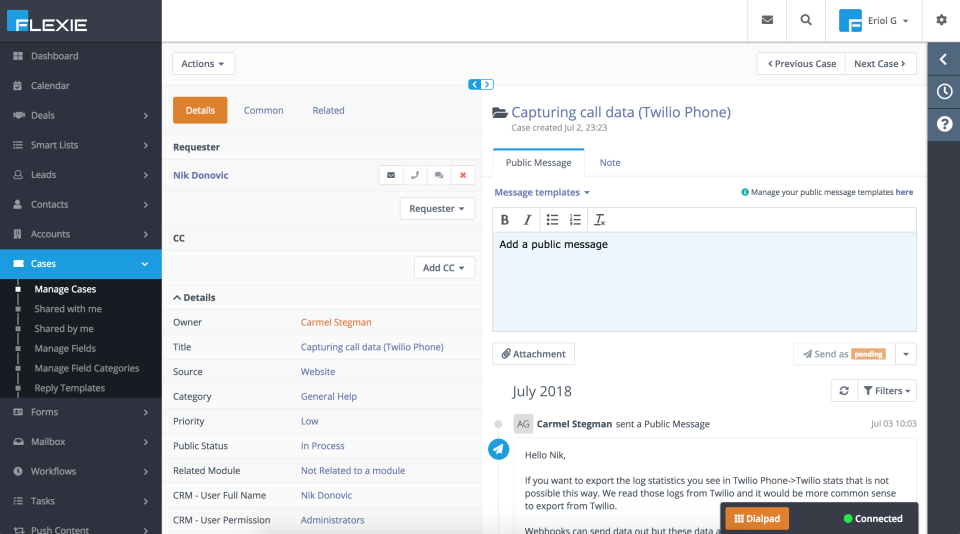Collapse the right sidebar arrow
Screen dimensions: 960x534
[x=943, y=59]
